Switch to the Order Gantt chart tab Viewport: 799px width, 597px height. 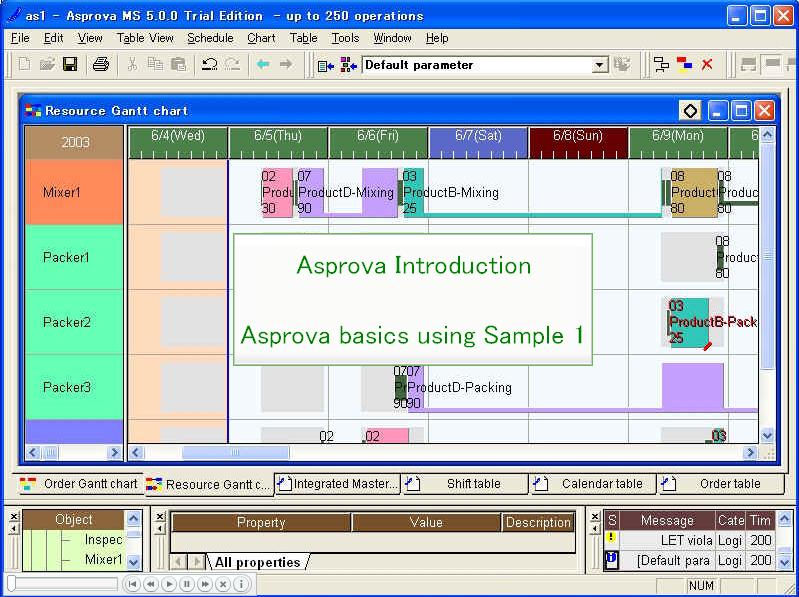tap(79, 484)
